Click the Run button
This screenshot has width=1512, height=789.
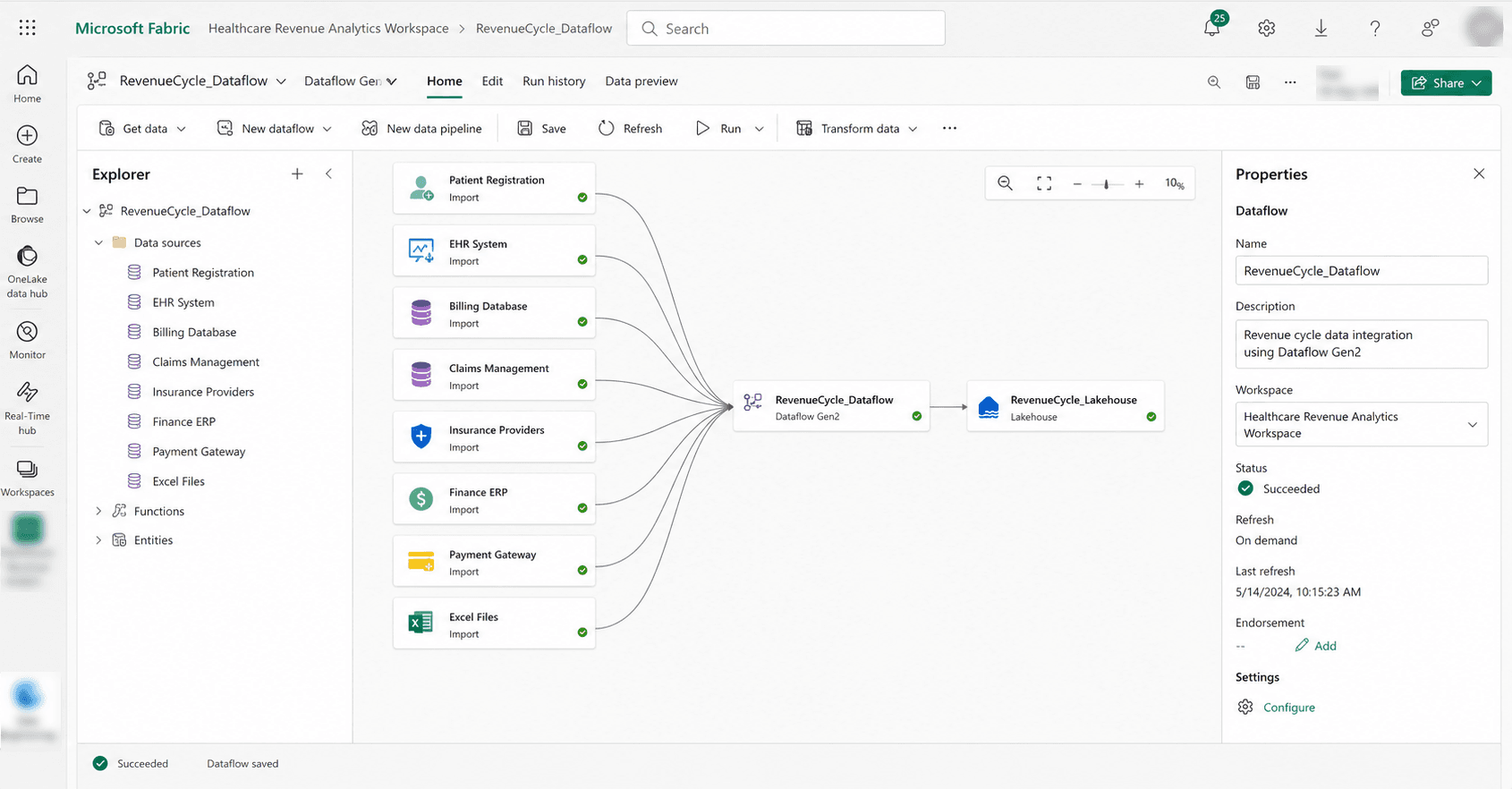click(x=719, y=128)
